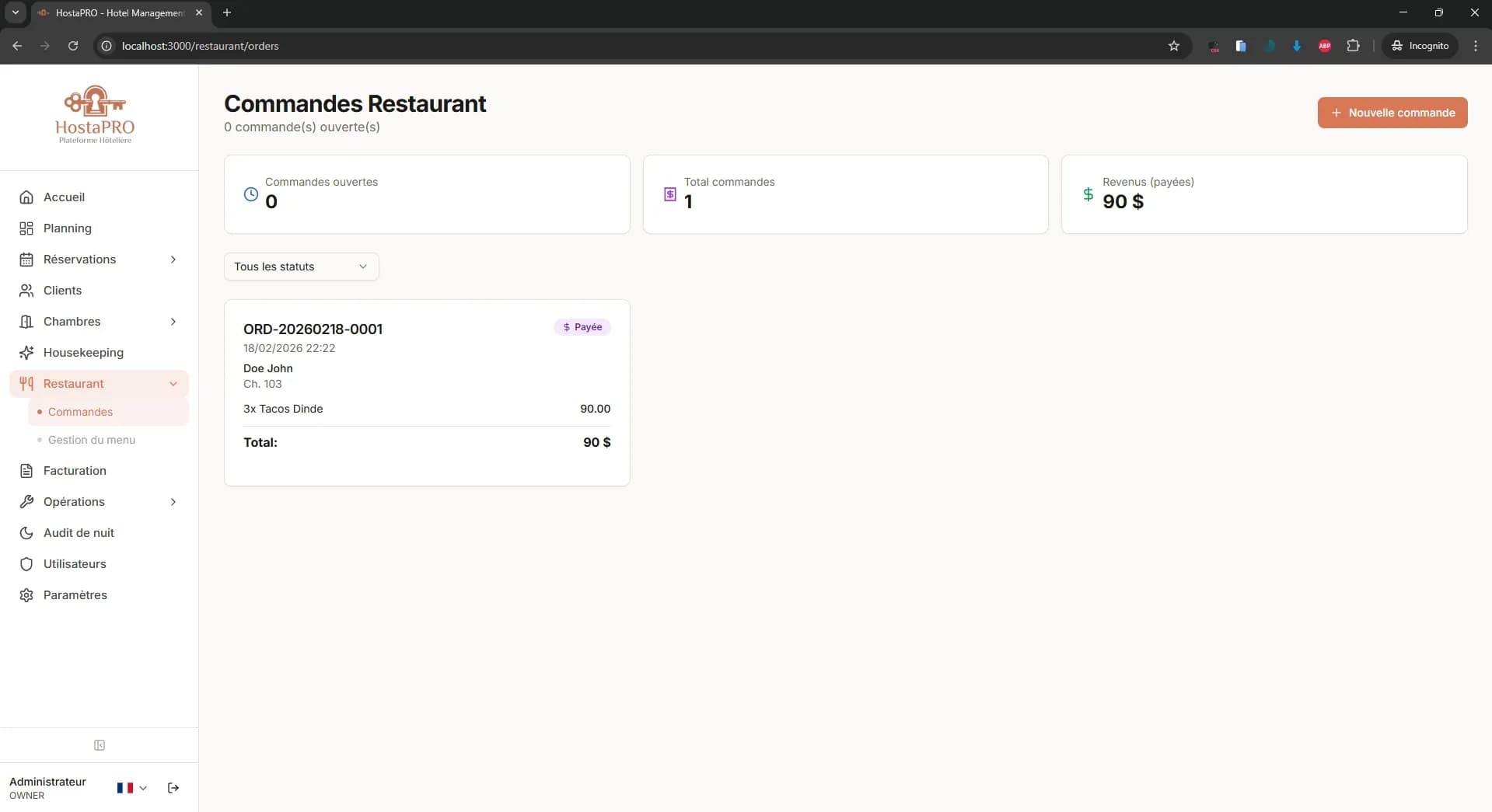Screen dimensions: 1492x812
Task: Navigate to Paramètres
Action: click(75, 595)
